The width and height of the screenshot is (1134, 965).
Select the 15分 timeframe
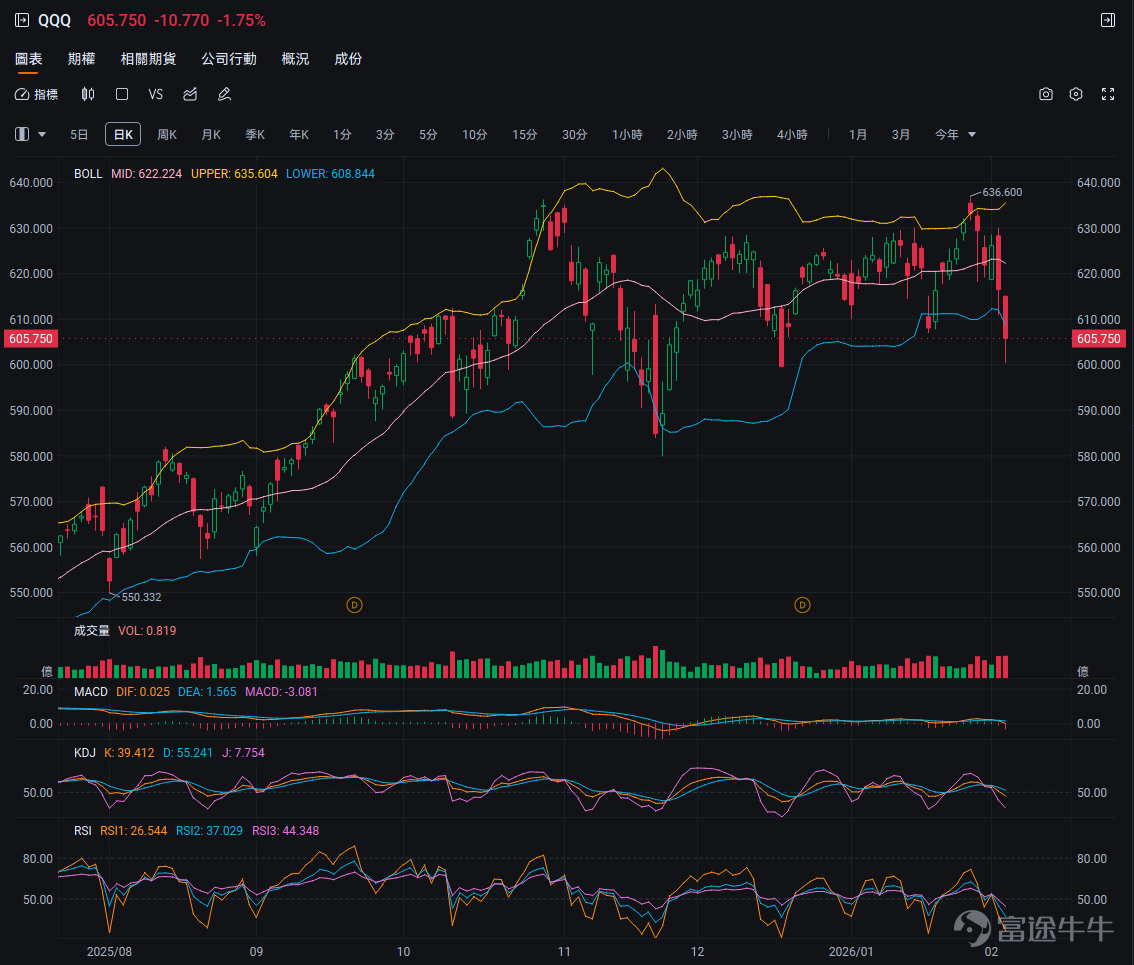pyautogui.click(x=525, y=135)
